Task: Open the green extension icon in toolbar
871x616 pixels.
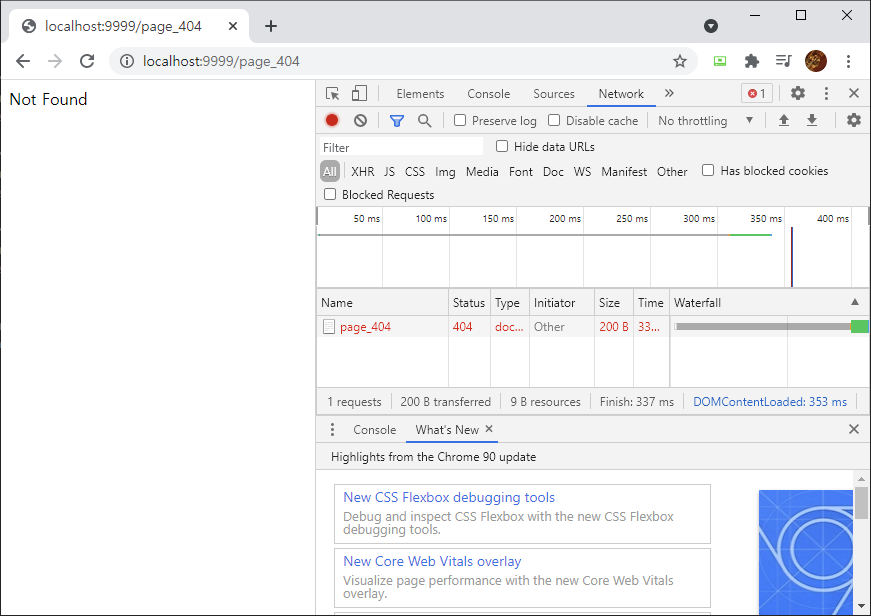Action: (720, 61)
